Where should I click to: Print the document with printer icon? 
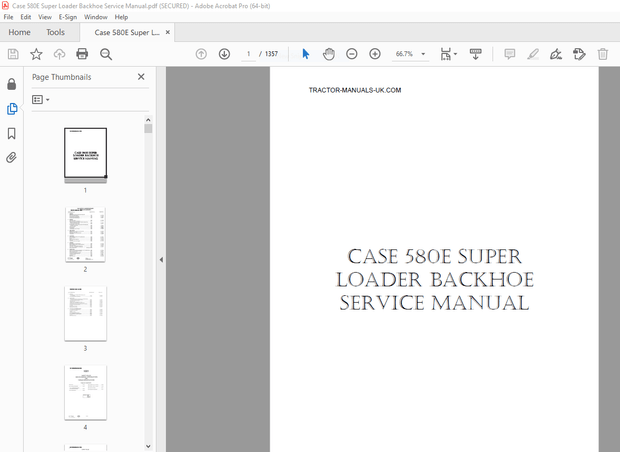pyautogui.click(x=82, y=54)
